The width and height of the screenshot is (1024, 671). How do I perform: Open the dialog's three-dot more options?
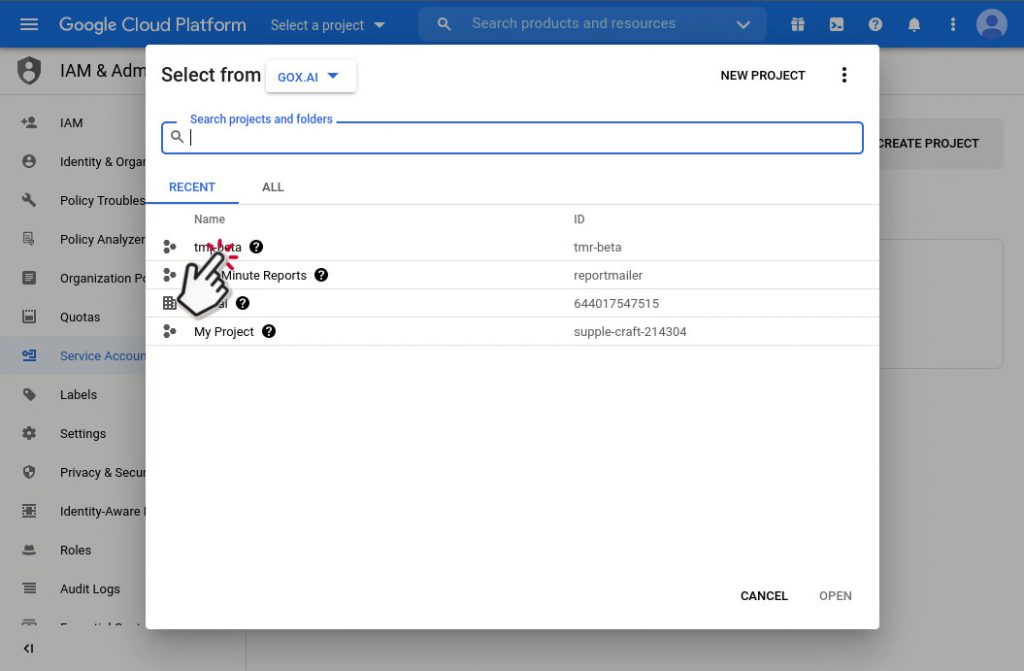tap(844, 75)
